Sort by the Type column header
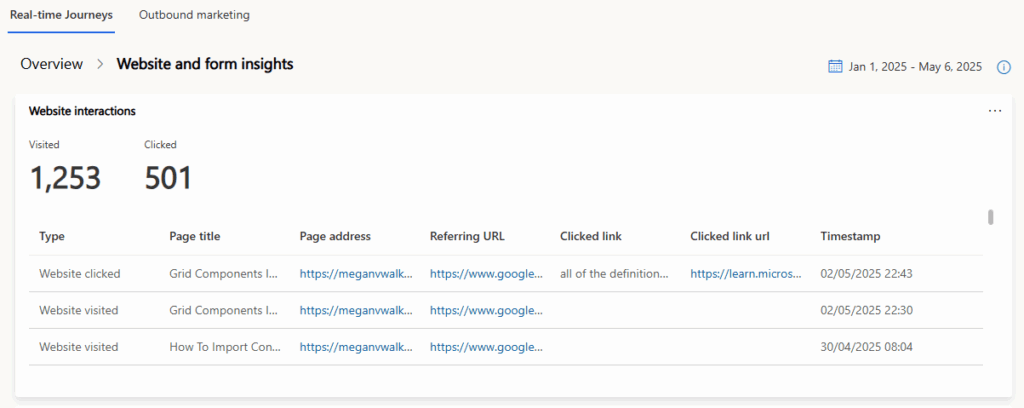Viewport: 1024px width, 408px height. pyautogui.click(x=51, y=236)
